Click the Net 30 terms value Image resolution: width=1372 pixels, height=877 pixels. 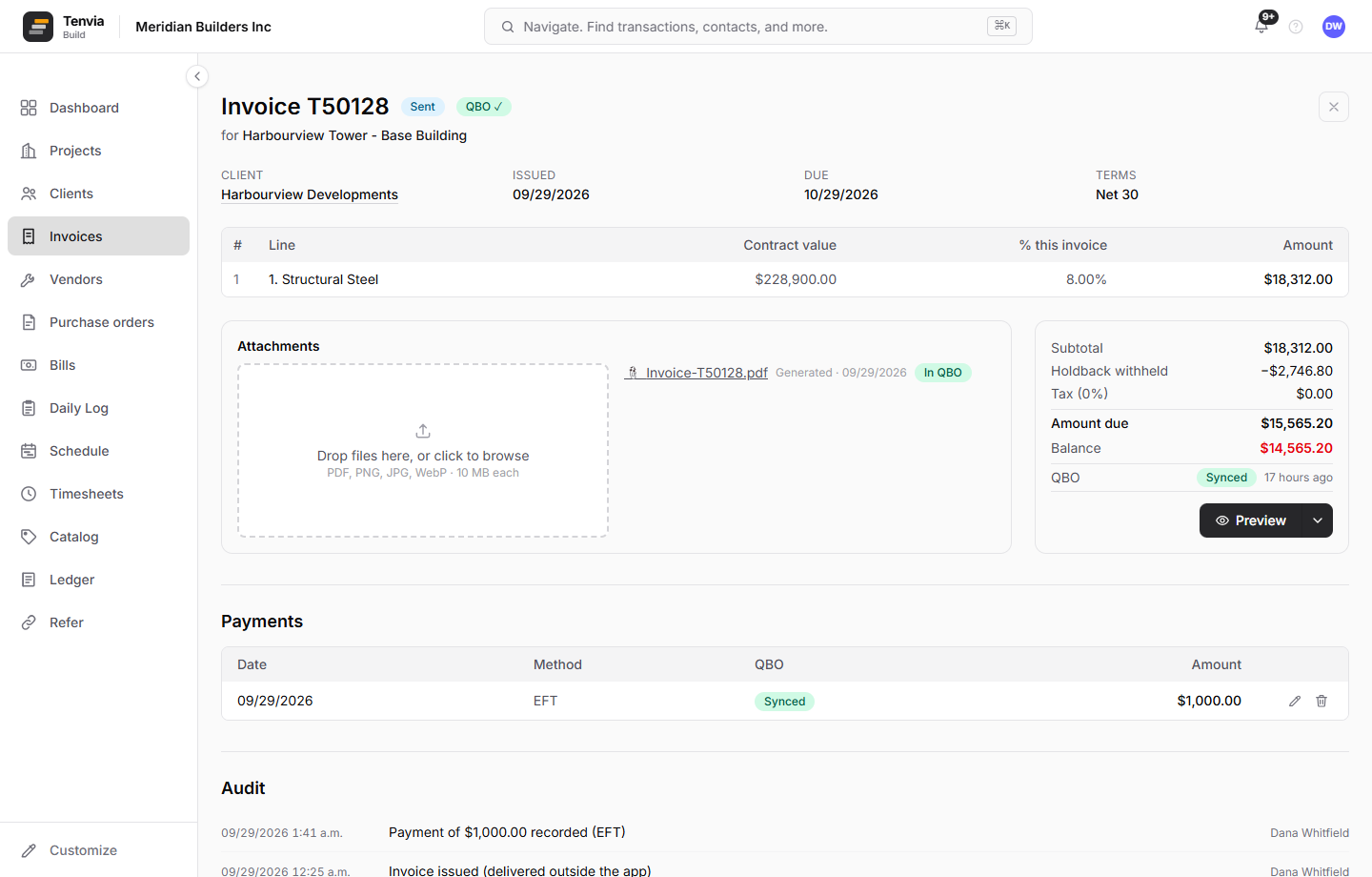[x=1117, y=194]
